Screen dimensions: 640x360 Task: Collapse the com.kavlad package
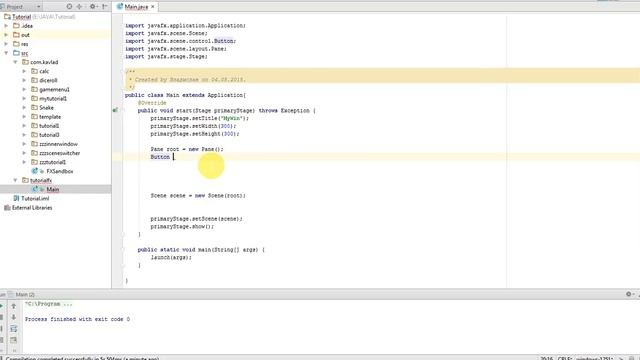point(15,62)
